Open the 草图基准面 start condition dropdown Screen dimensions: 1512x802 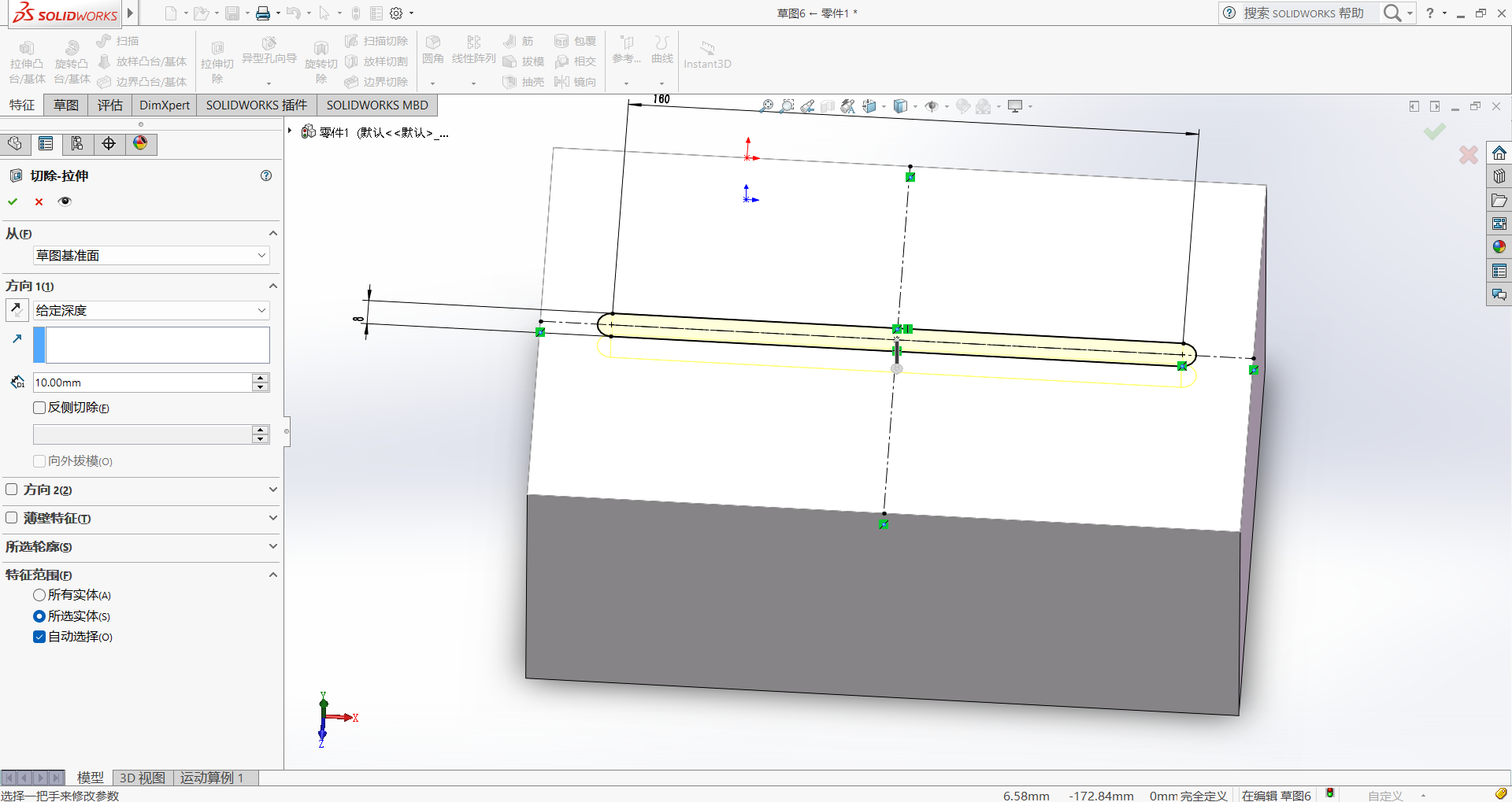pyautogui.click(x=151, y=256)
